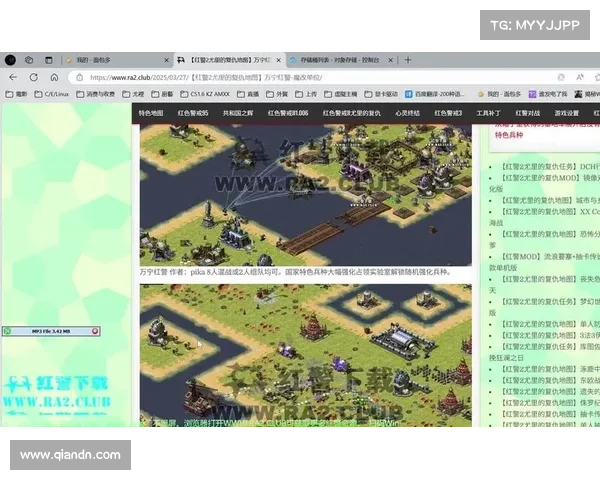Close the 我的 - 面包多 tab
This screenshot has height=480, width=600.
(166, 60)
